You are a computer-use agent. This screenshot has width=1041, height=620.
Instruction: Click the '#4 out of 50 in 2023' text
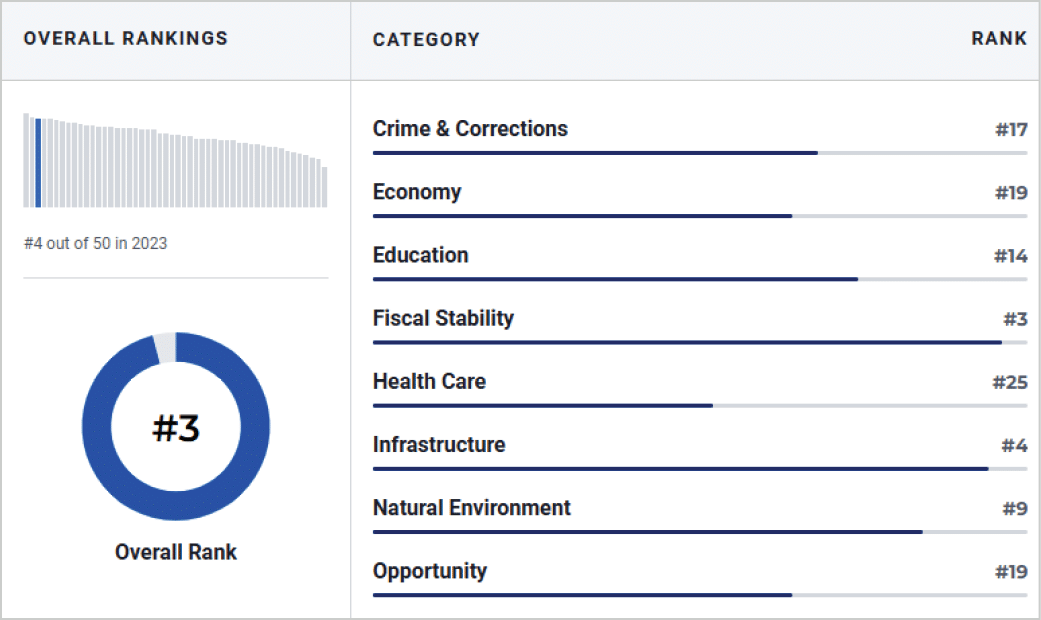tap(96, 243)
